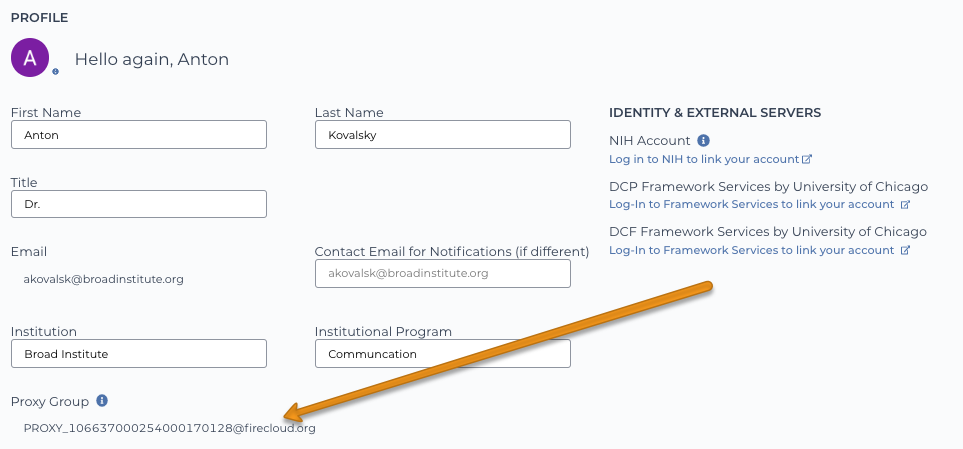
Task: Click the First Name field with Anton
Action: coord(139,135)
